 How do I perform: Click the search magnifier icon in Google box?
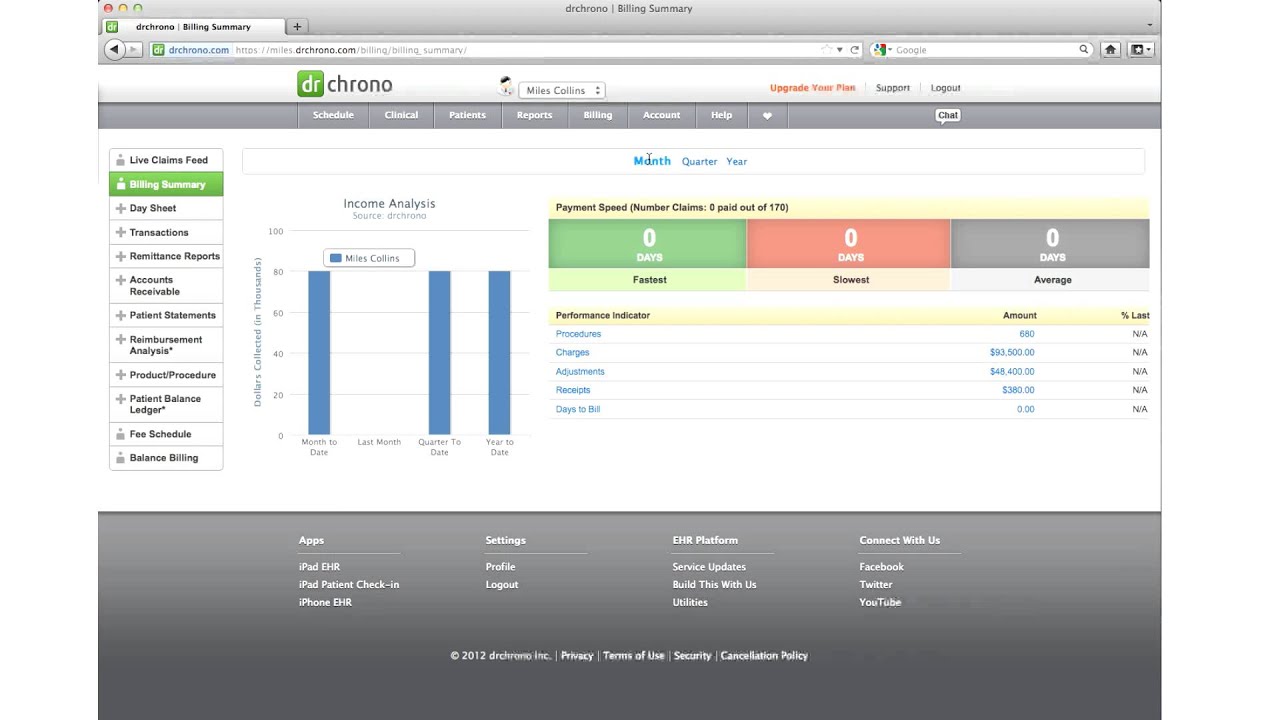tap(1083, 49)
